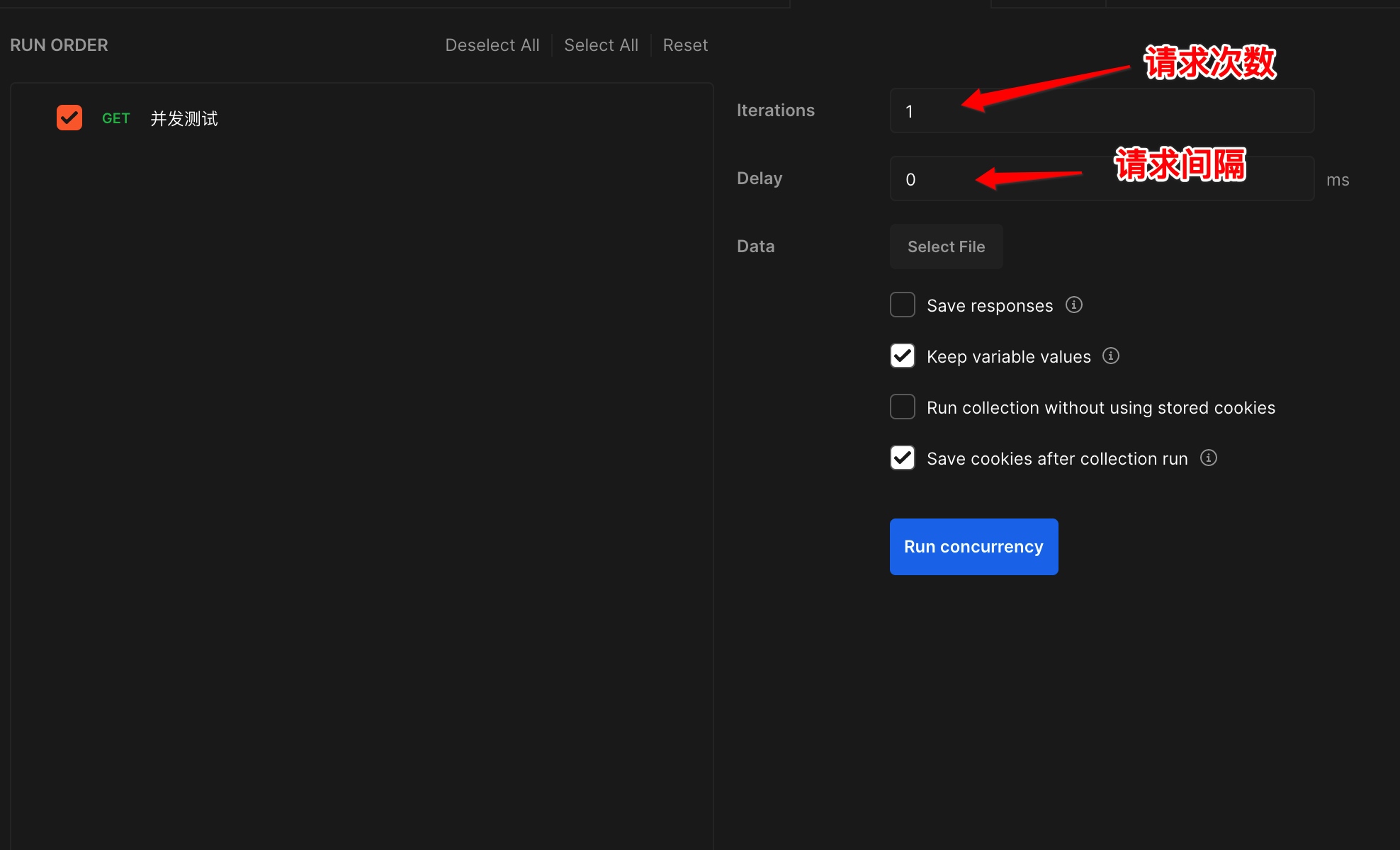Disable the Keep variable values checkbox
1400x850 pixels.
[x=902, y=356]
